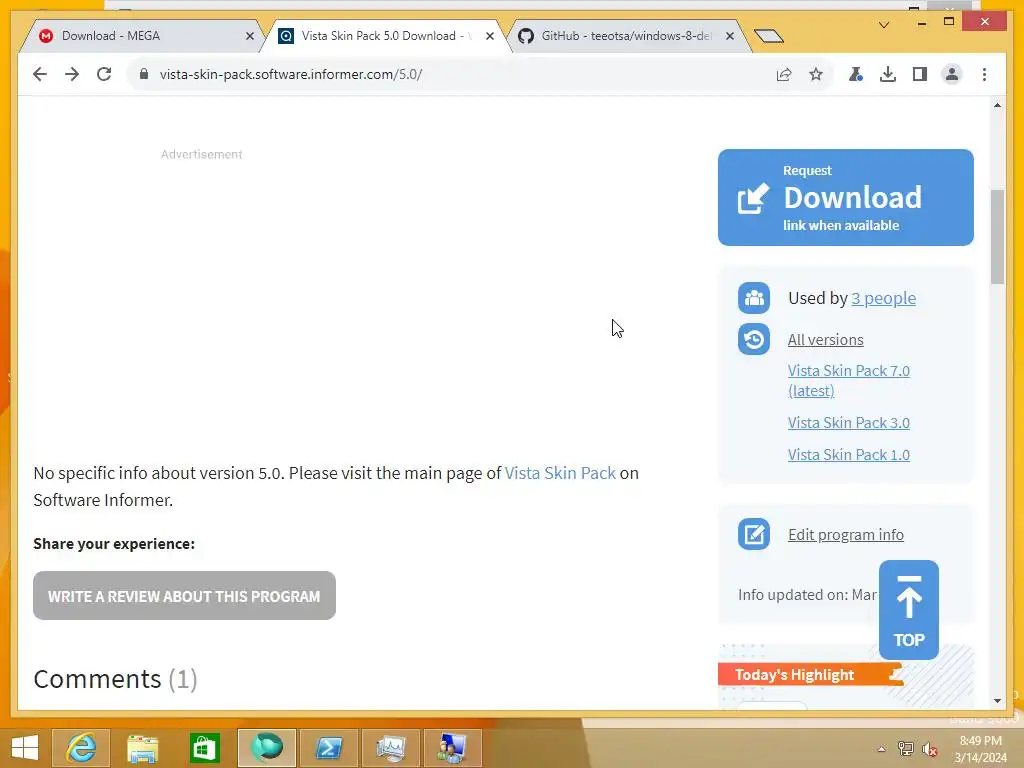Viewport: 1024px width, 768px height.
Task: Toggle the side panel
Action: [920, 74]
